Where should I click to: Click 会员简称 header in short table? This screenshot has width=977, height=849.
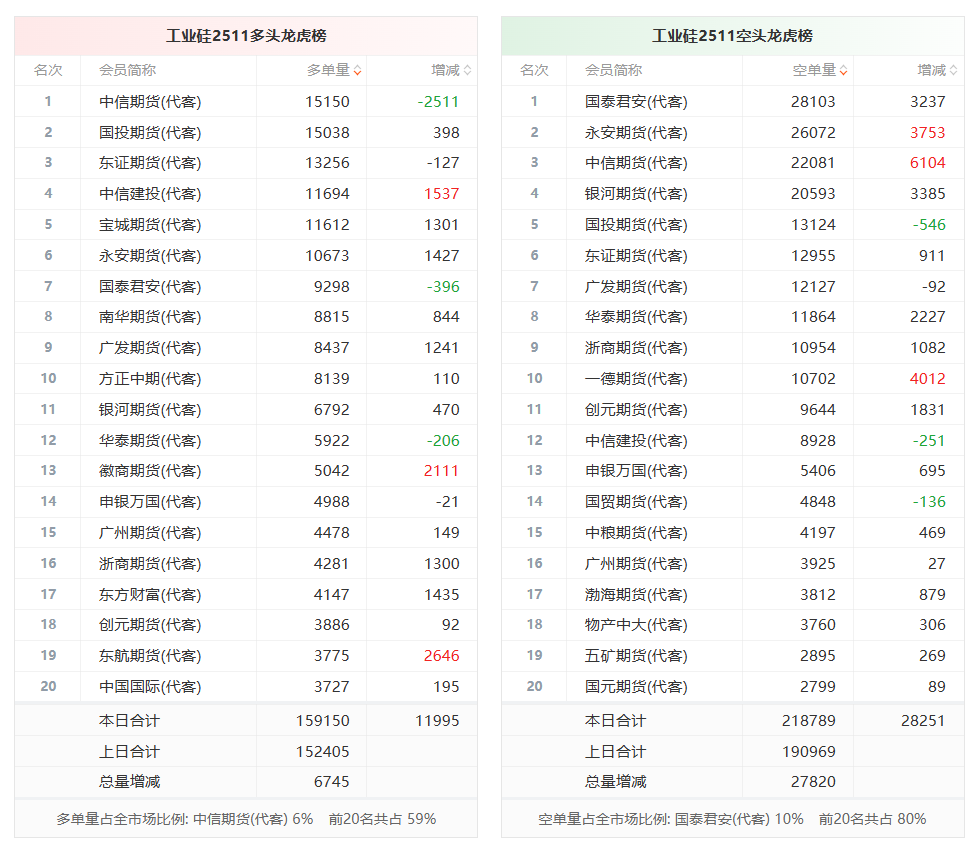(x=614, y=70)
